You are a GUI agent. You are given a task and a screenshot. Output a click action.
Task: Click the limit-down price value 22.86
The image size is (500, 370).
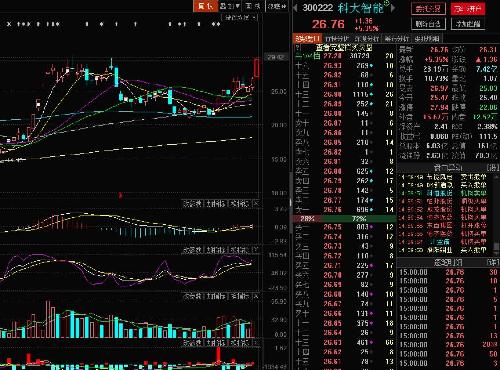coord(488,107)
